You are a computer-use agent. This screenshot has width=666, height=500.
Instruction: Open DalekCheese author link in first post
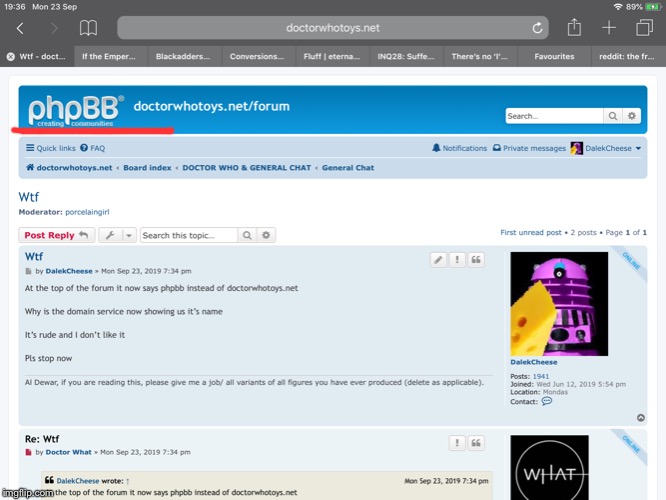pos(69,271)
